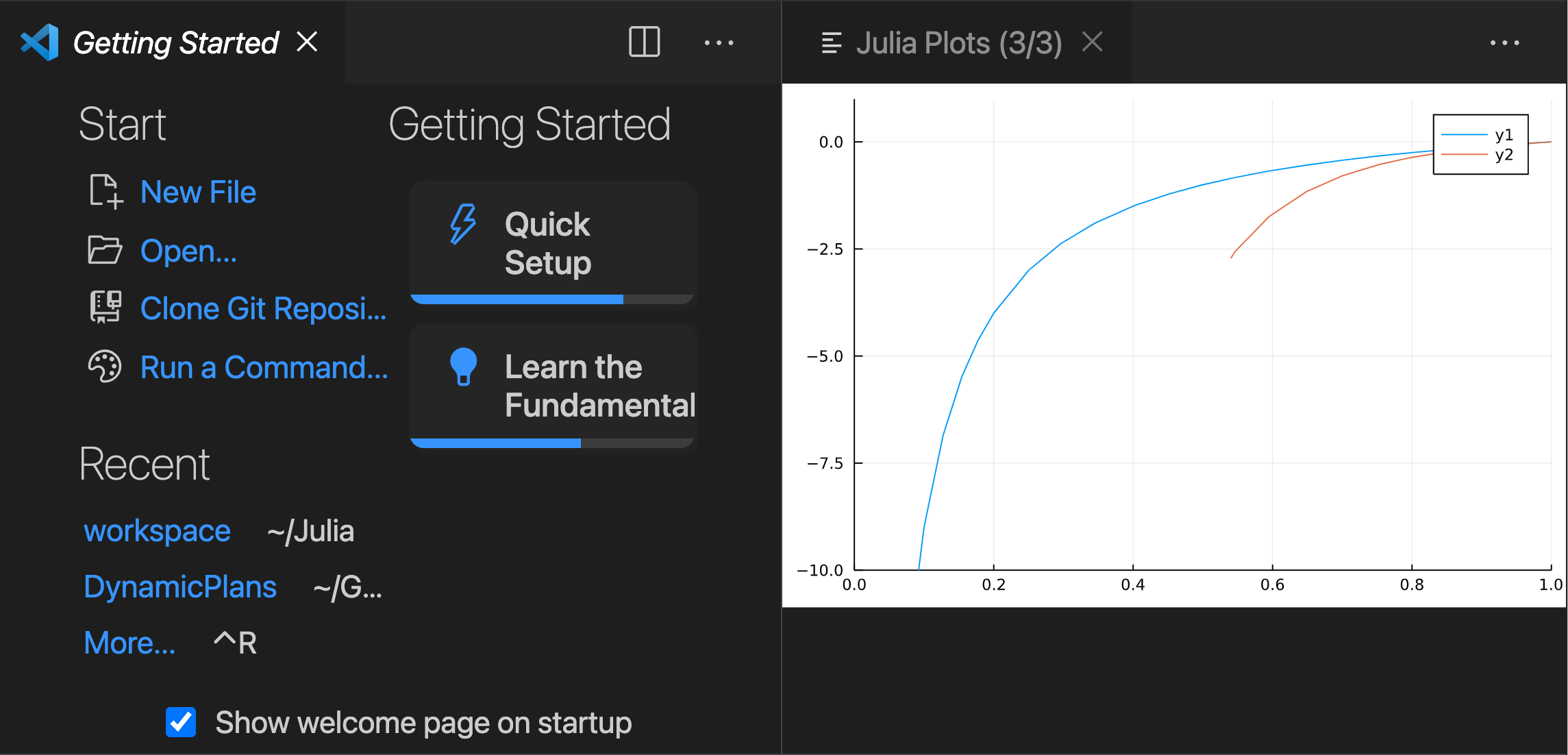This screenshot has width=1568, height=755.
Task: Click the VS Code logo icon
Action: pyautogui.click(x=40, y=43)
